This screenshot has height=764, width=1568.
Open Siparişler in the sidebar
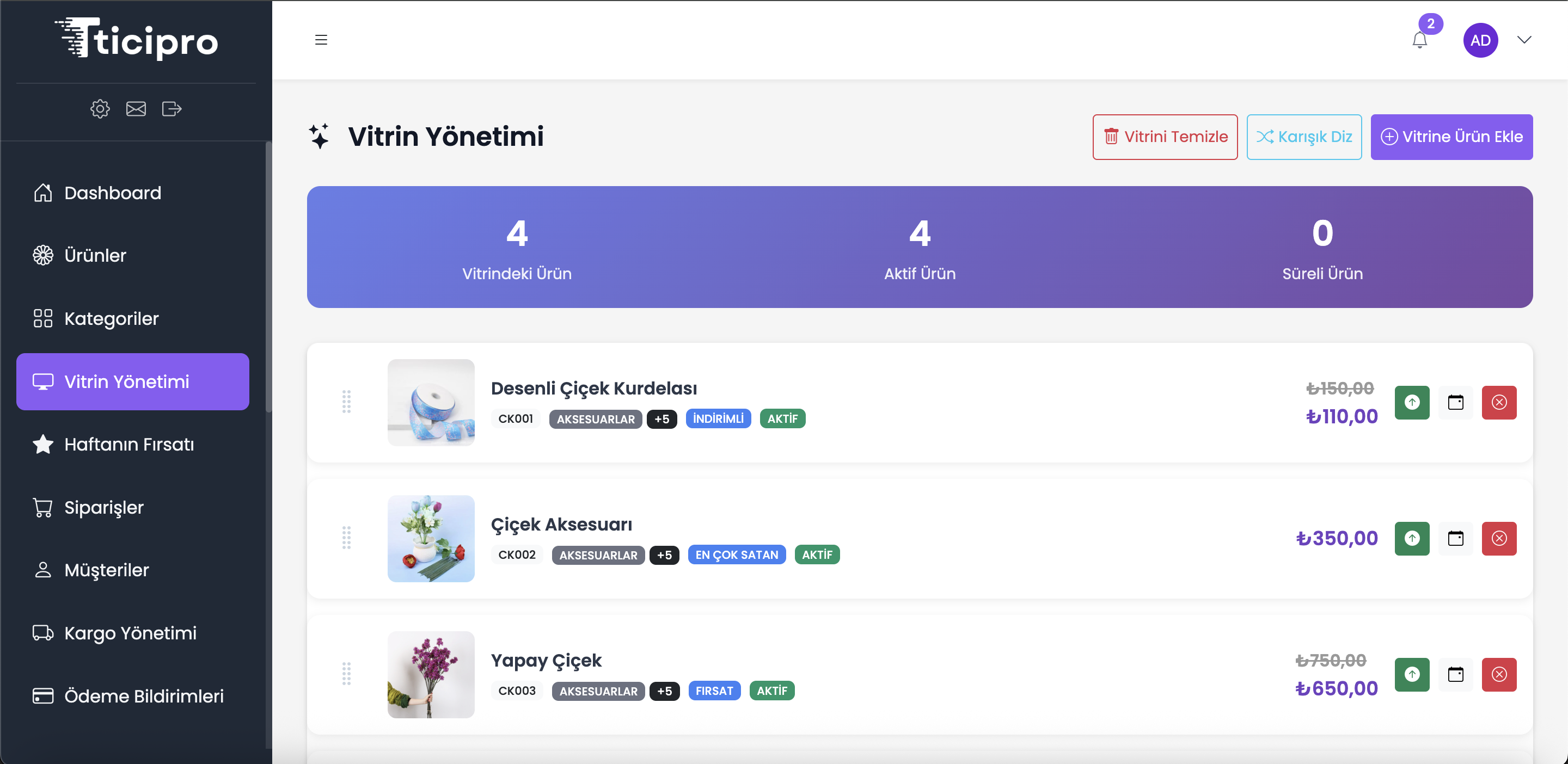pyautogui.click(x=103, y=507)
